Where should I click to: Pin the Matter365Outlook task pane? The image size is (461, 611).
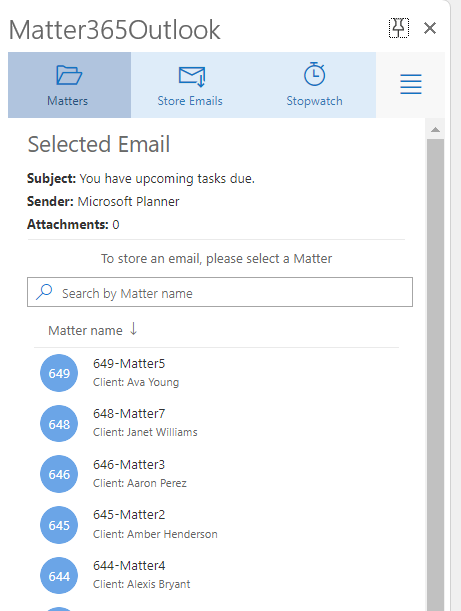(399, 28)
